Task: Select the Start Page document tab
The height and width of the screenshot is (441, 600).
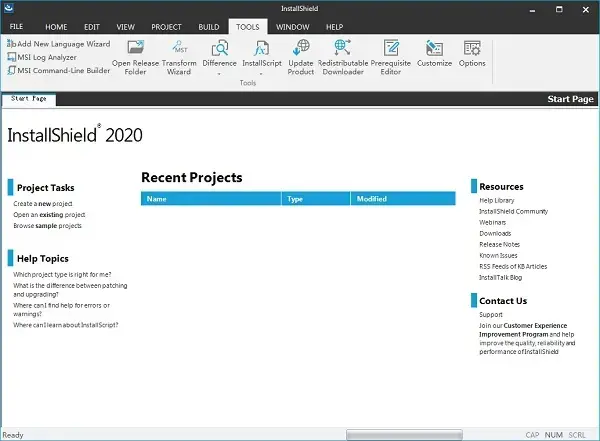Action: point(29,99)
